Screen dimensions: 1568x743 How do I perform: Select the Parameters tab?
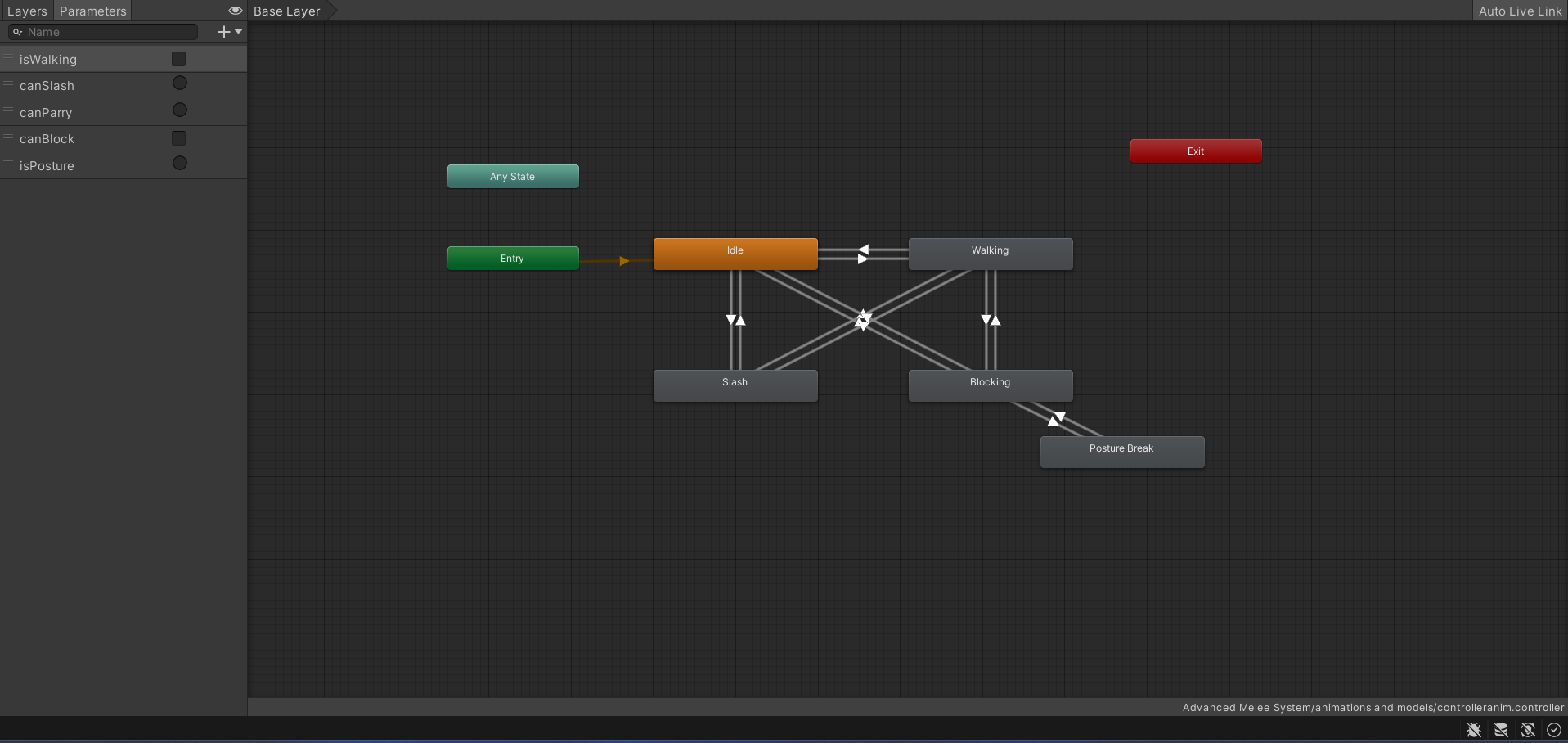coord(92,11)
